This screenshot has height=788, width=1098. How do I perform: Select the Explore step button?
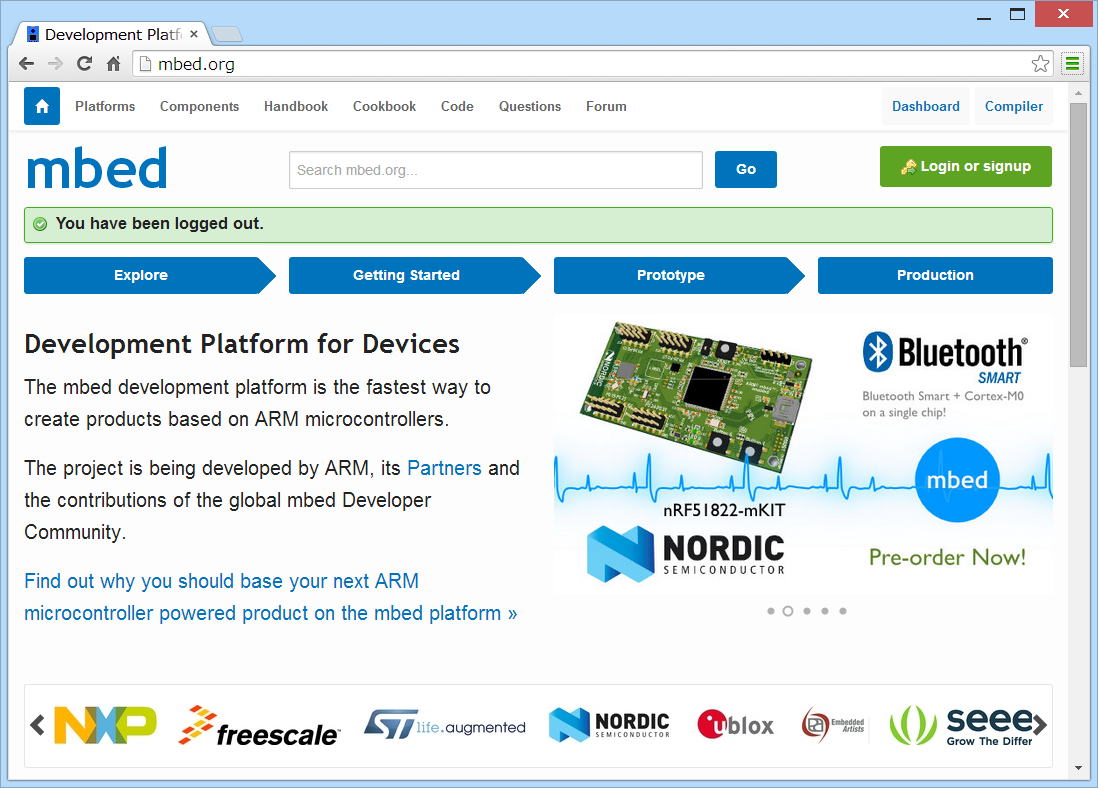[x=149, y=275]
